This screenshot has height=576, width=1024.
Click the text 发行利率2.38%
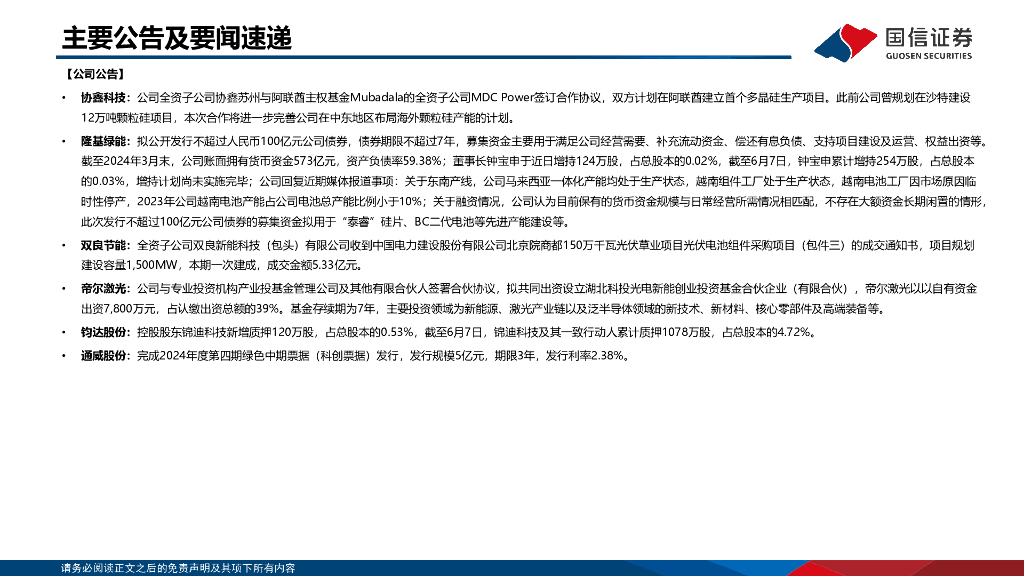(584, 356)
